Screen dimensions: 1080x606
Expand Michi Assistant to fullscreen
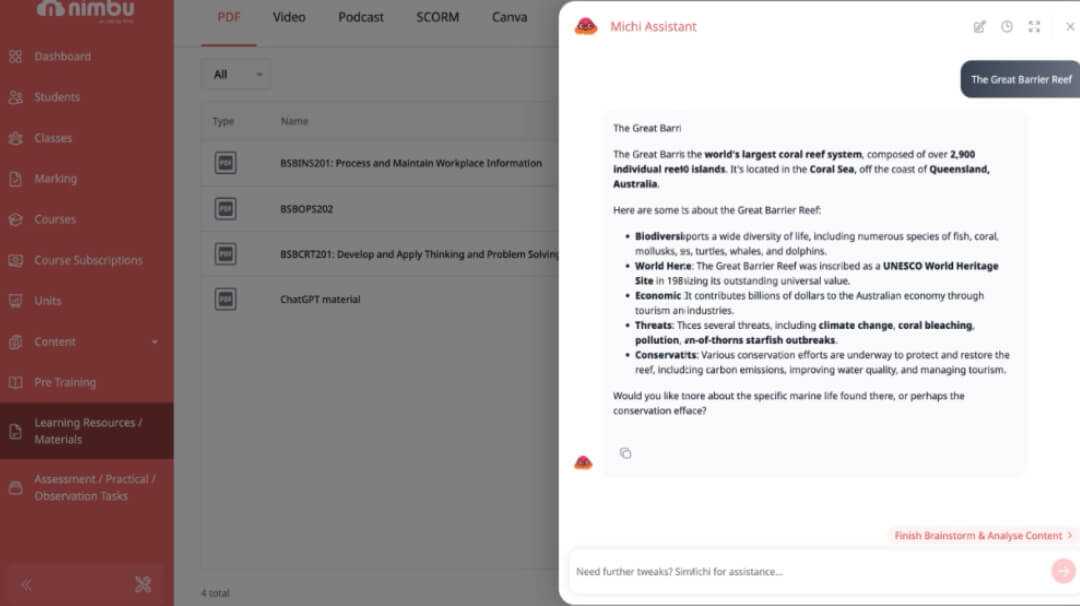[x=1034, y=27]
